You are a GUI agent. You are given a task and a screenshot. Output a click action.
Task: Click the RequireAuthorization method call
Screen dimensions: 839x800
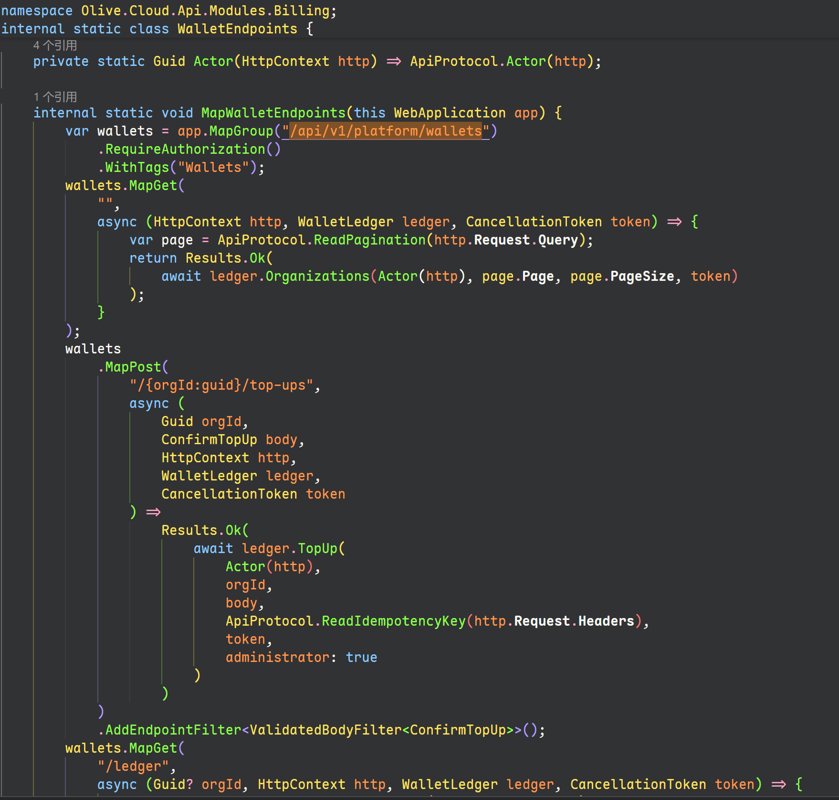click(x=185, y=149)
